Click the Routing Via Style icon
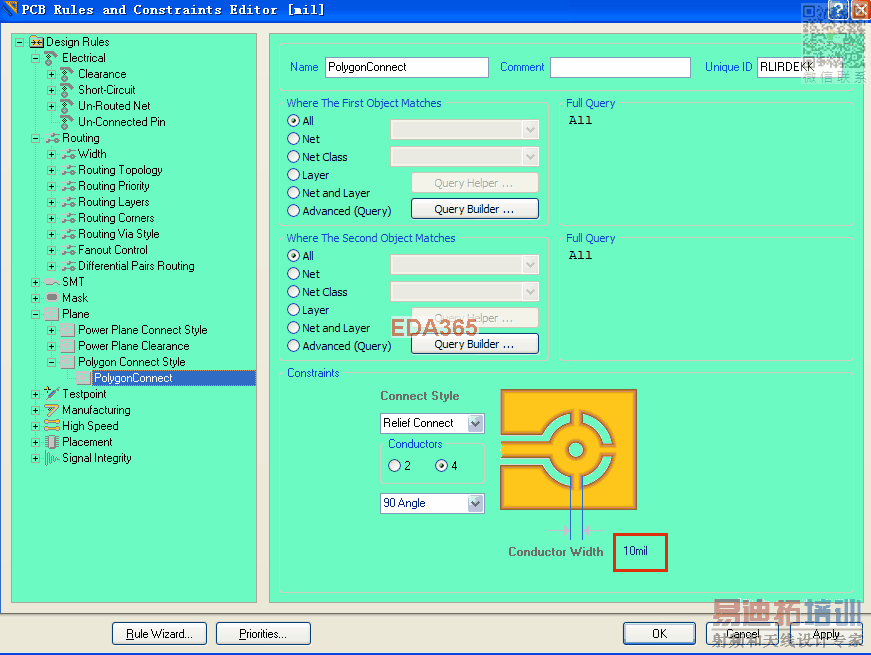Image resolution: width=871 pixels, height=655 pixels. (68, 234)
